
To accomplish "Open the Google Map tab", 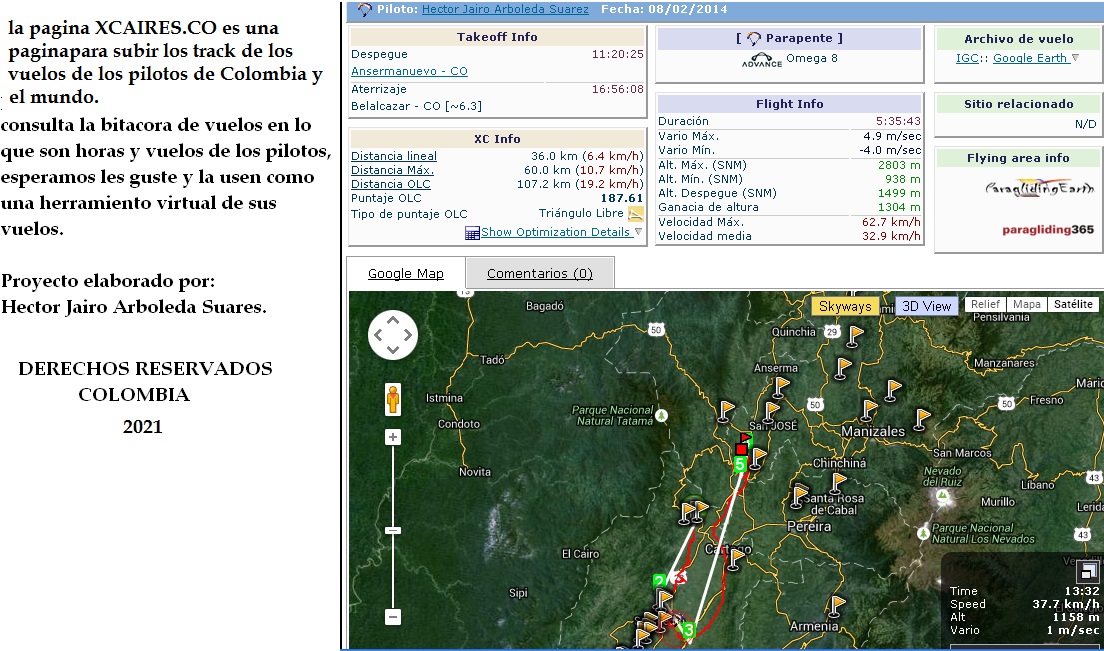I will (406, 274).
